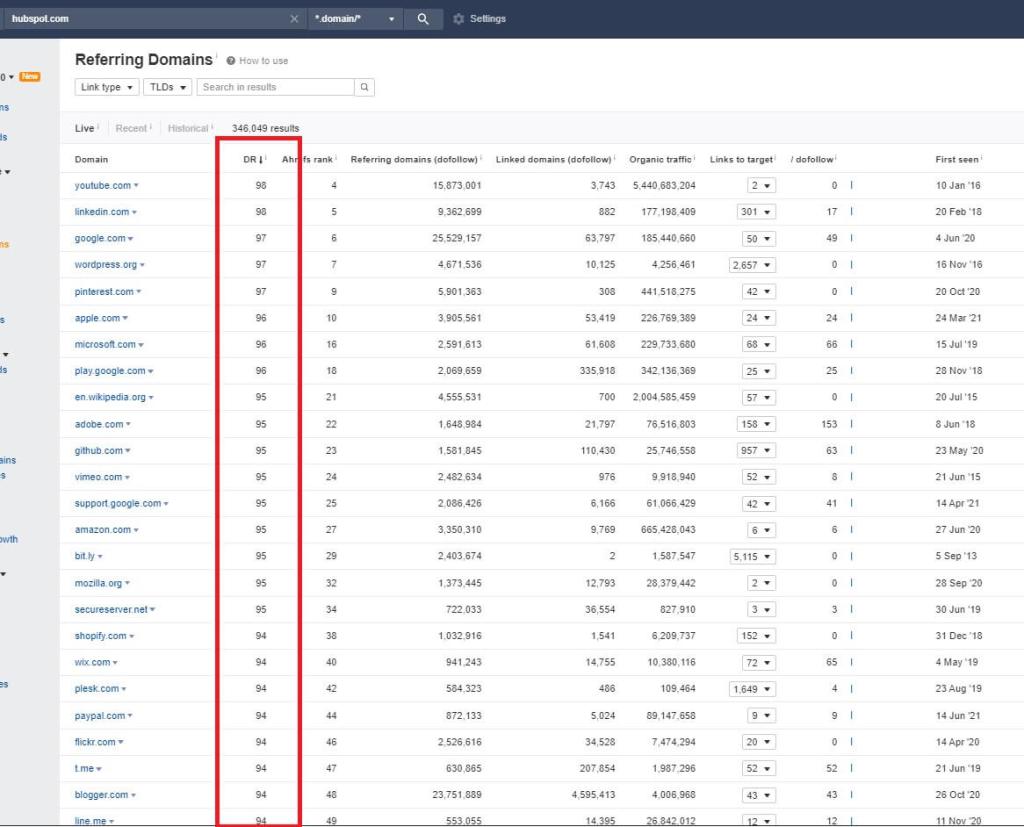Open the TLDs filter dropdown
Screen dimensions: 1024x827
click(167, 87)
